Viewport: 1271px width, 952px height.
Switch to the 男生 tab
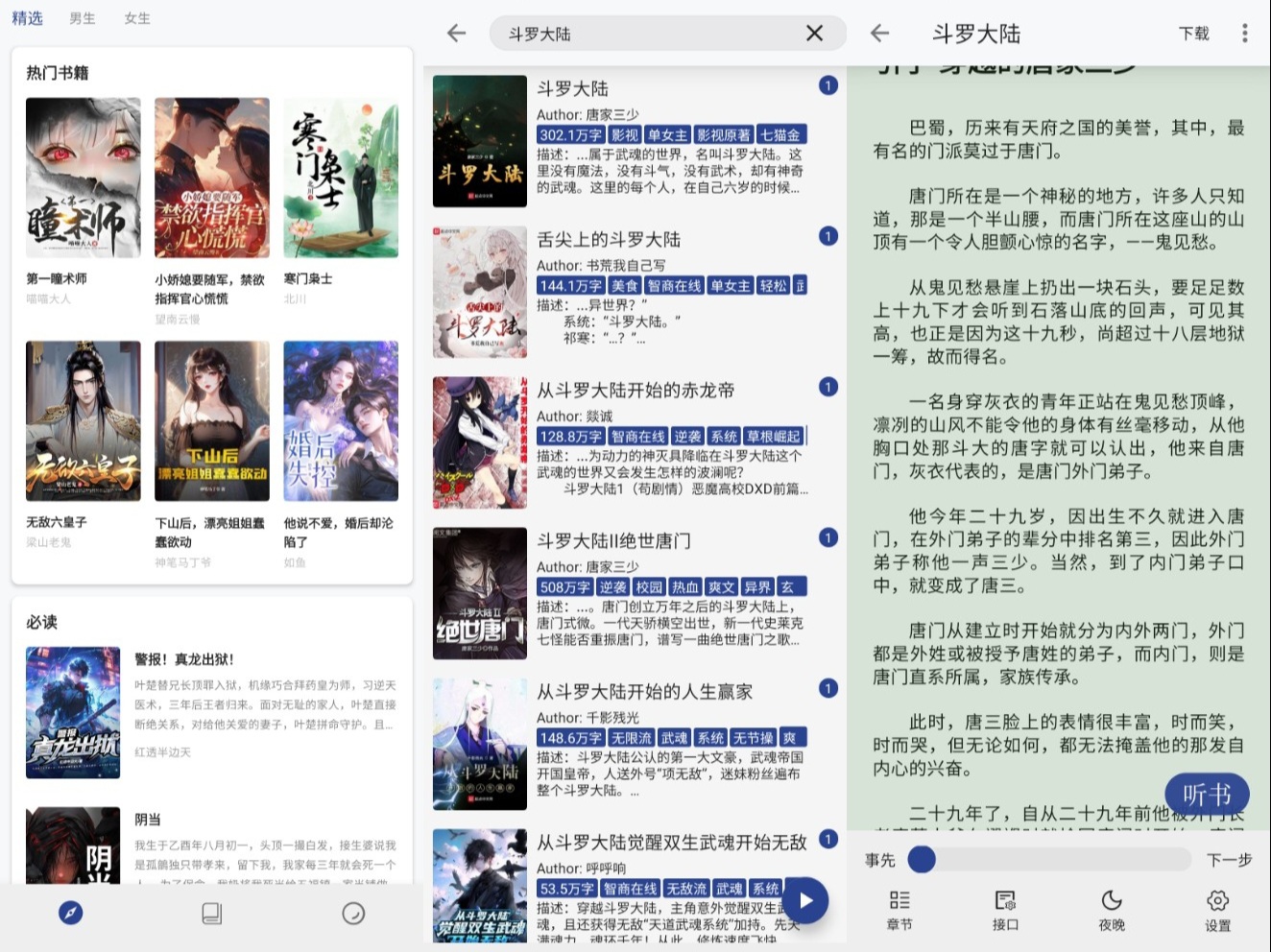(x=83, y=18)
